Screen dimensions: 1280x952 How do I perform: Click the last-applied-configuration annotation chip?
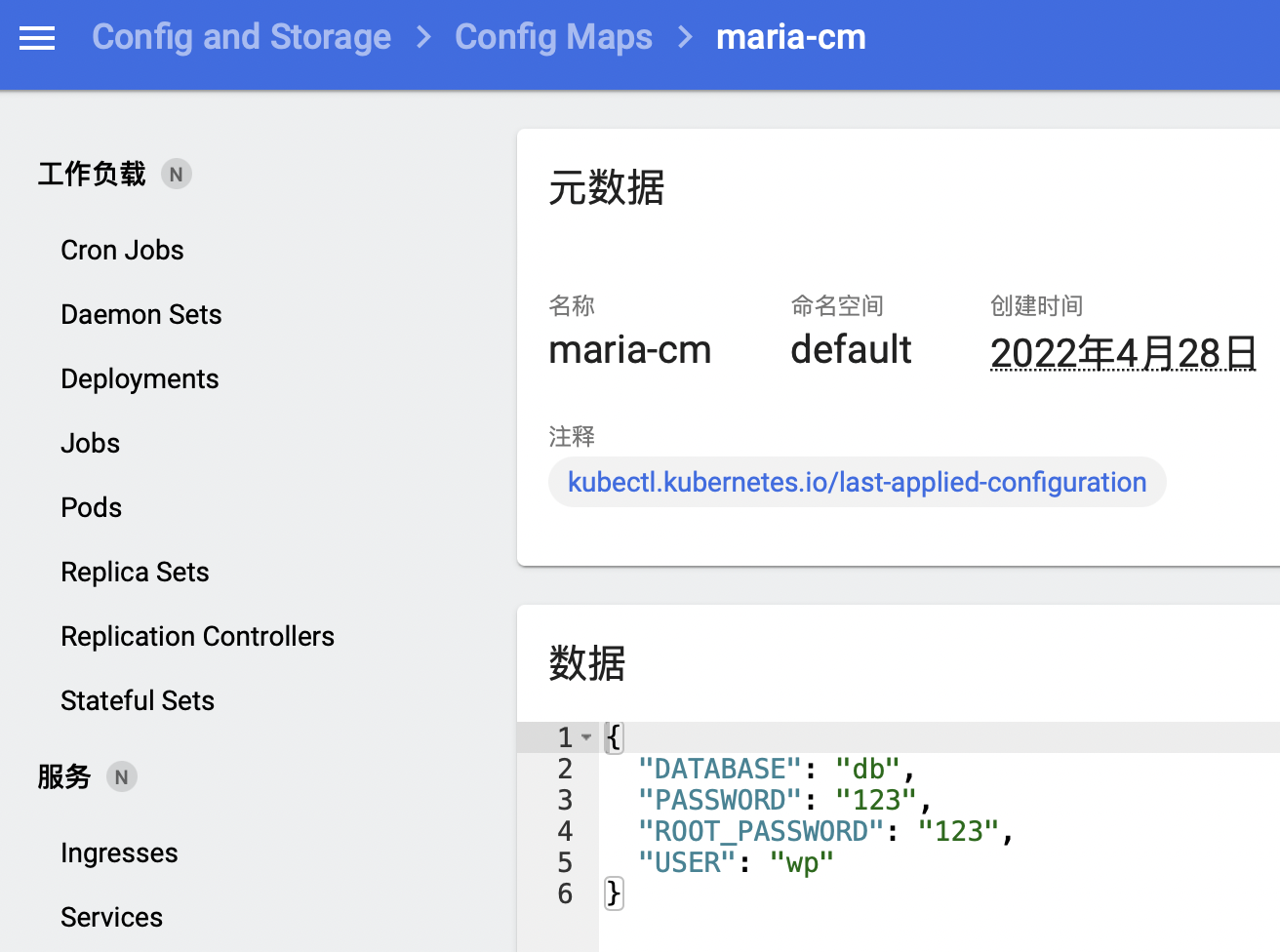(x=857, y=483)
